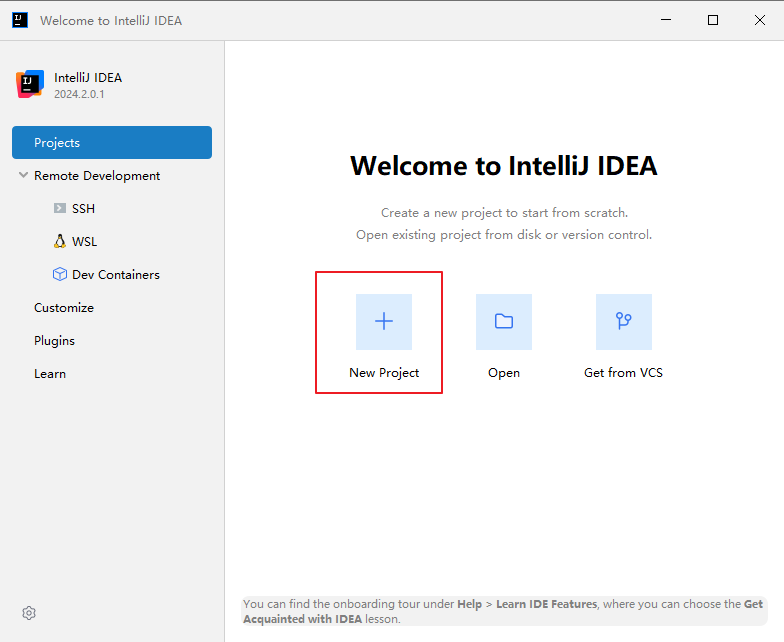Viewport: 784px width, 642px height.
Task: Minimize the Welcome window
Action: point(666,20)
